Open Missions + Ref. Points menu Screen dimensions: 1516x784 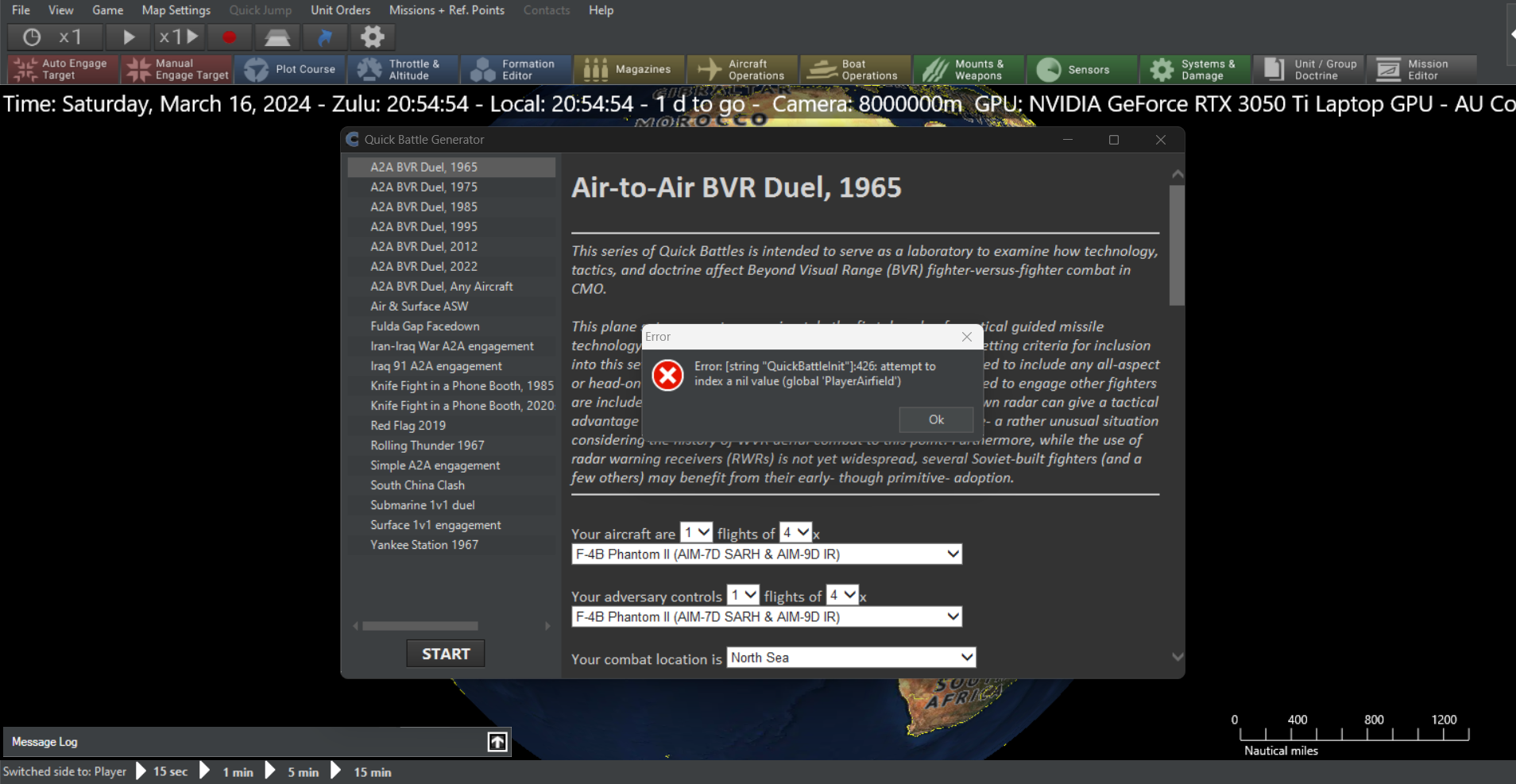(447, 10)
